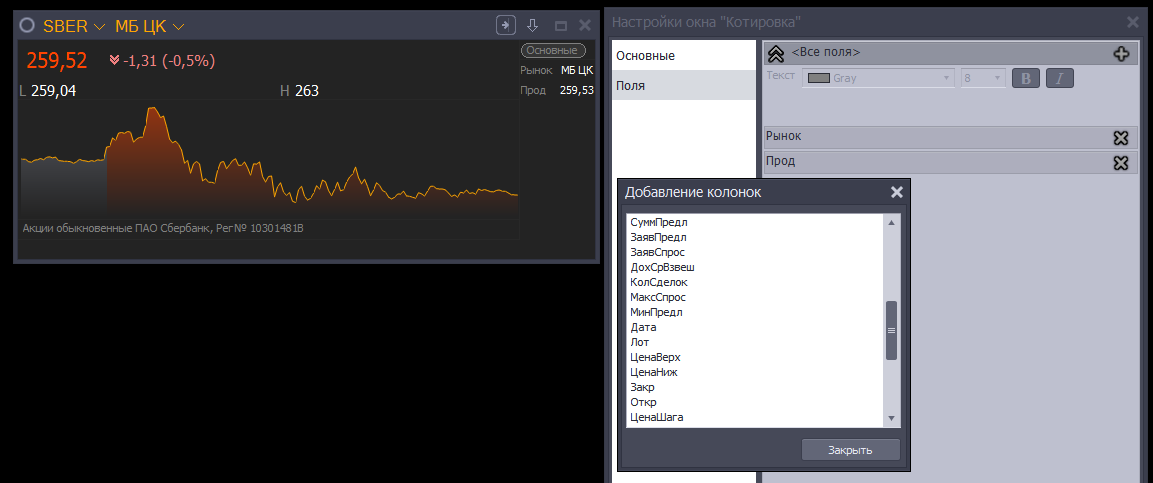The image size is (1153, 483).
Task: Close the Добавление колонок dialog
Action: [896, 193]
